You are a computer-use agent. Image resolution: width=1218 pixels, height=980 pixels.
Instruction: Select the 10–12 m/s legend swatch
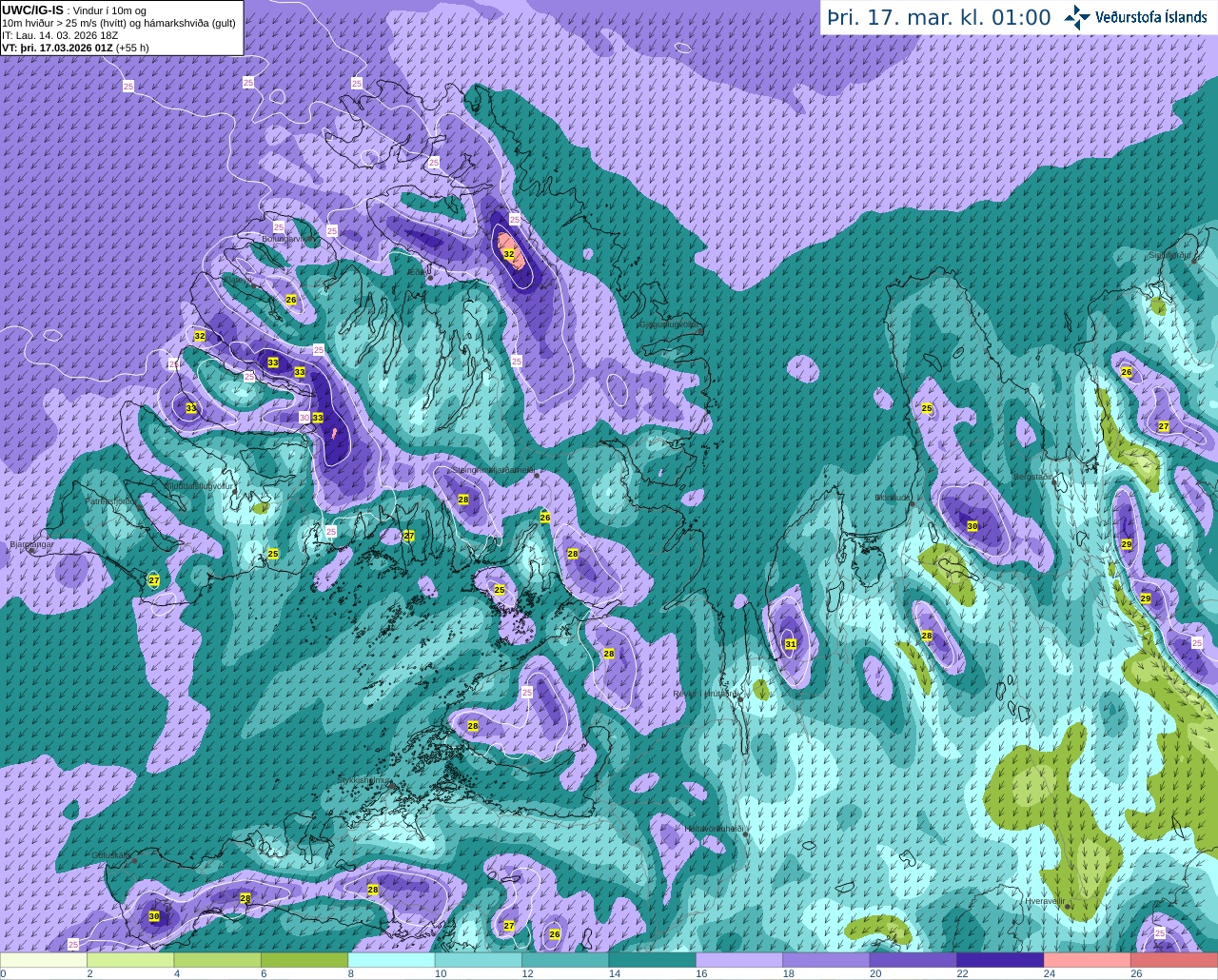click(479, 960)
